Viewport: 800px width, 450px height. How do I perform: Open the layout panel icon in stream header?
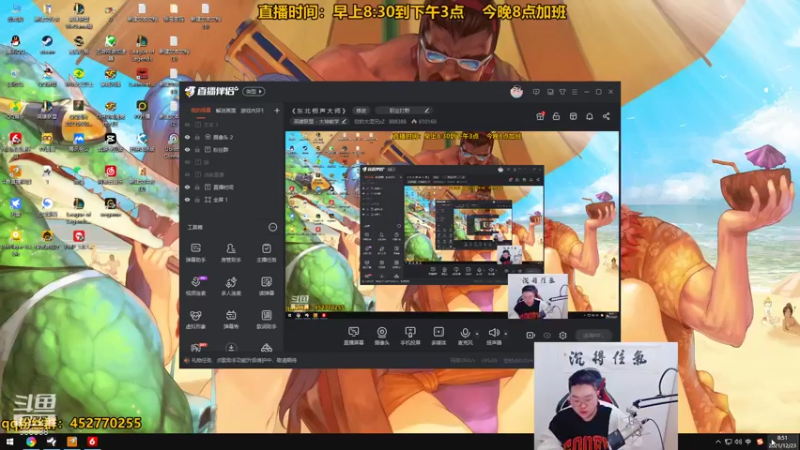(573, 116)
